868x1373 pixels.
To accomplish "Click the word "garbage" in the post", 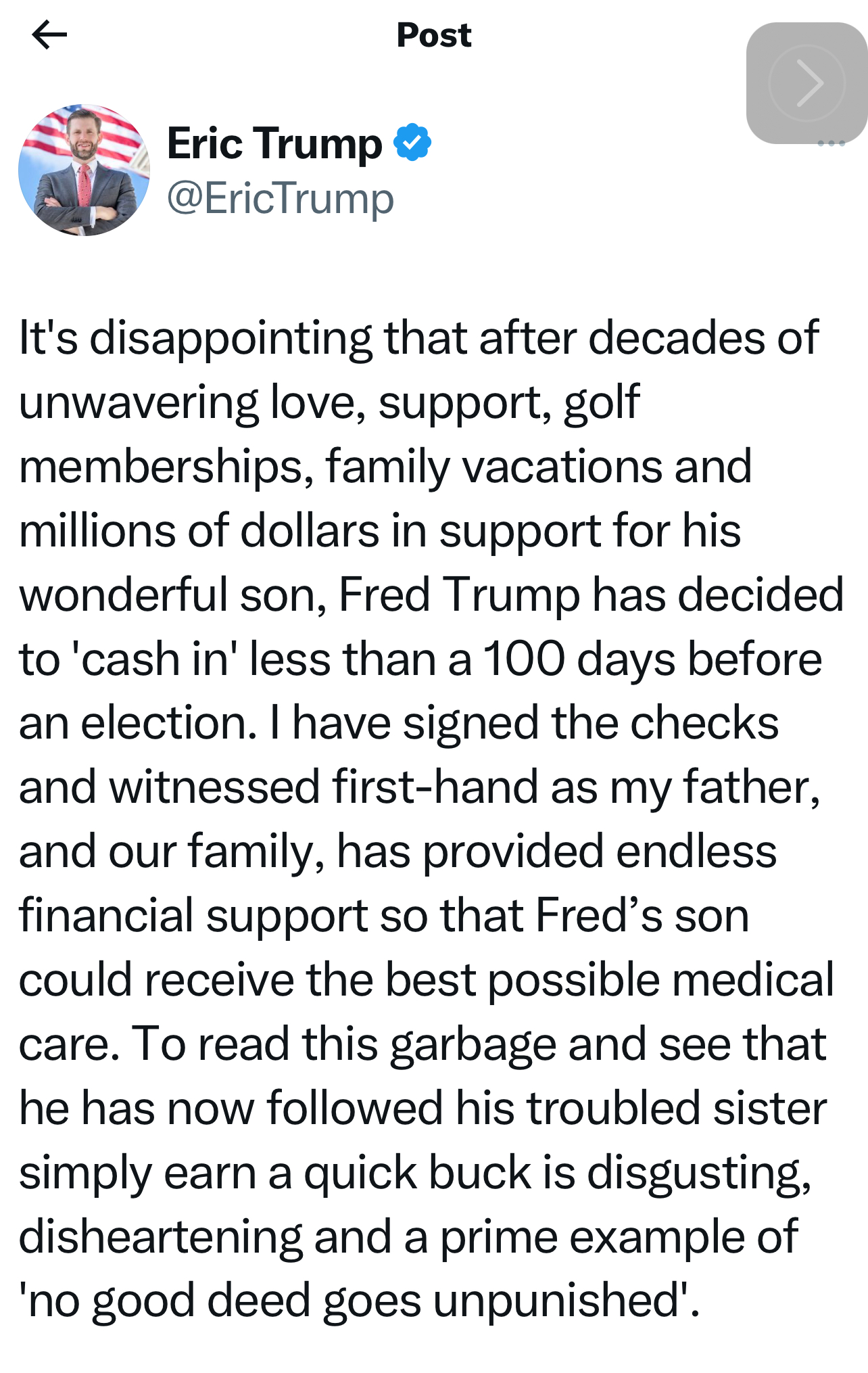I will tap(473, 1045).
